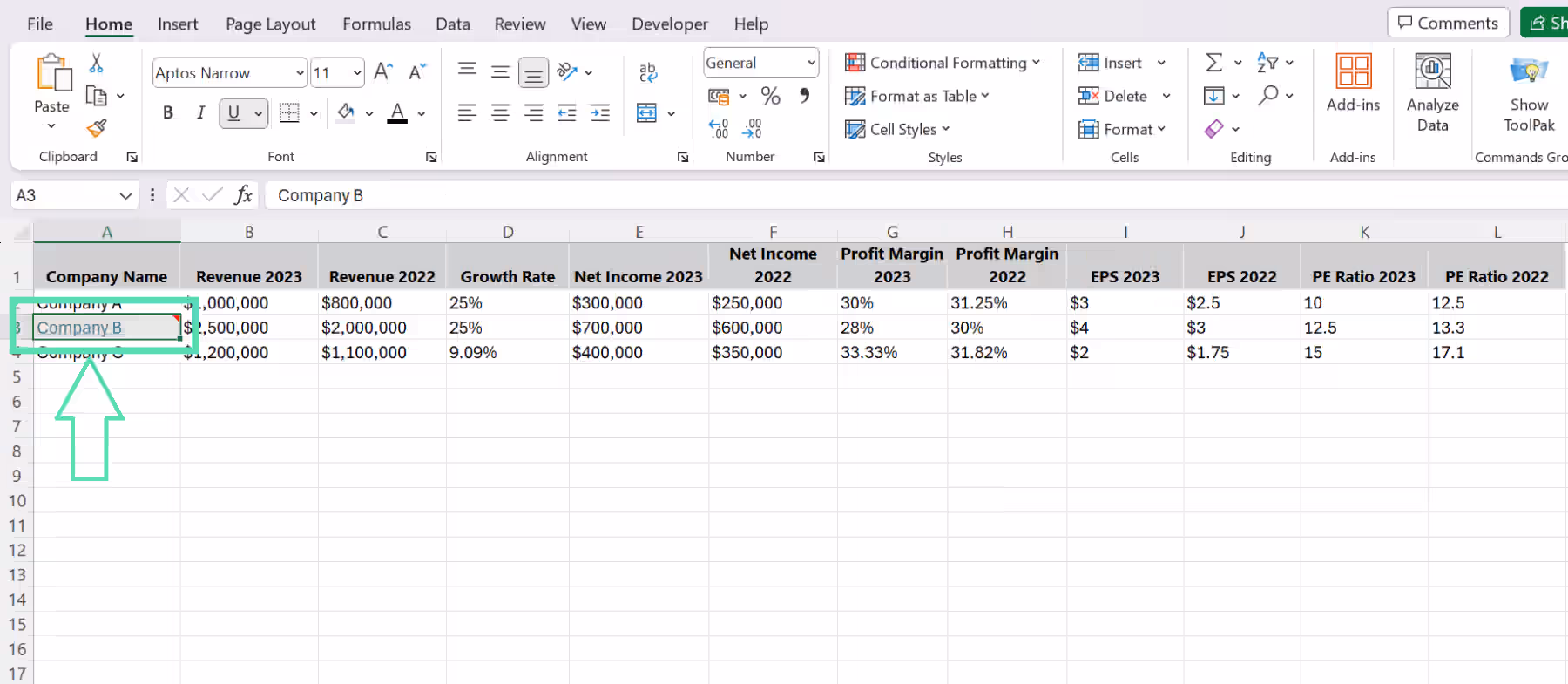Select Middle Align icon
This screenshot has height=684, width=1568.
pyautogui.click(x=500, y=71)
